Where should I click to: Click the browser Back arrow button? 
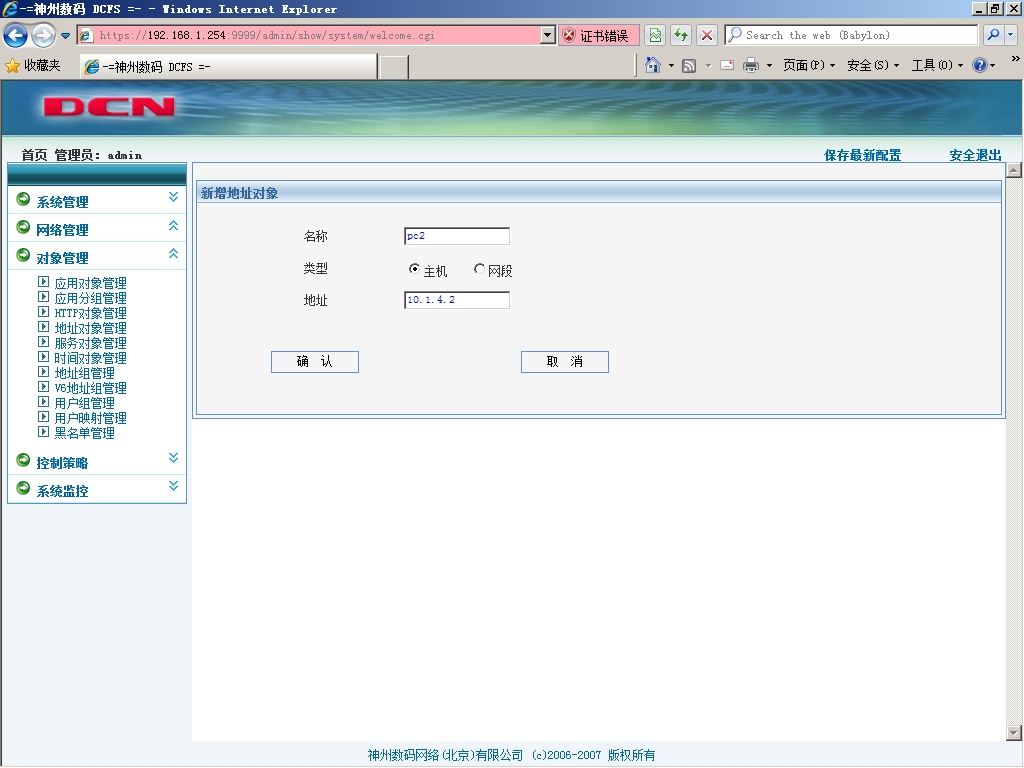pyautogui.click(x=16, y=35)
